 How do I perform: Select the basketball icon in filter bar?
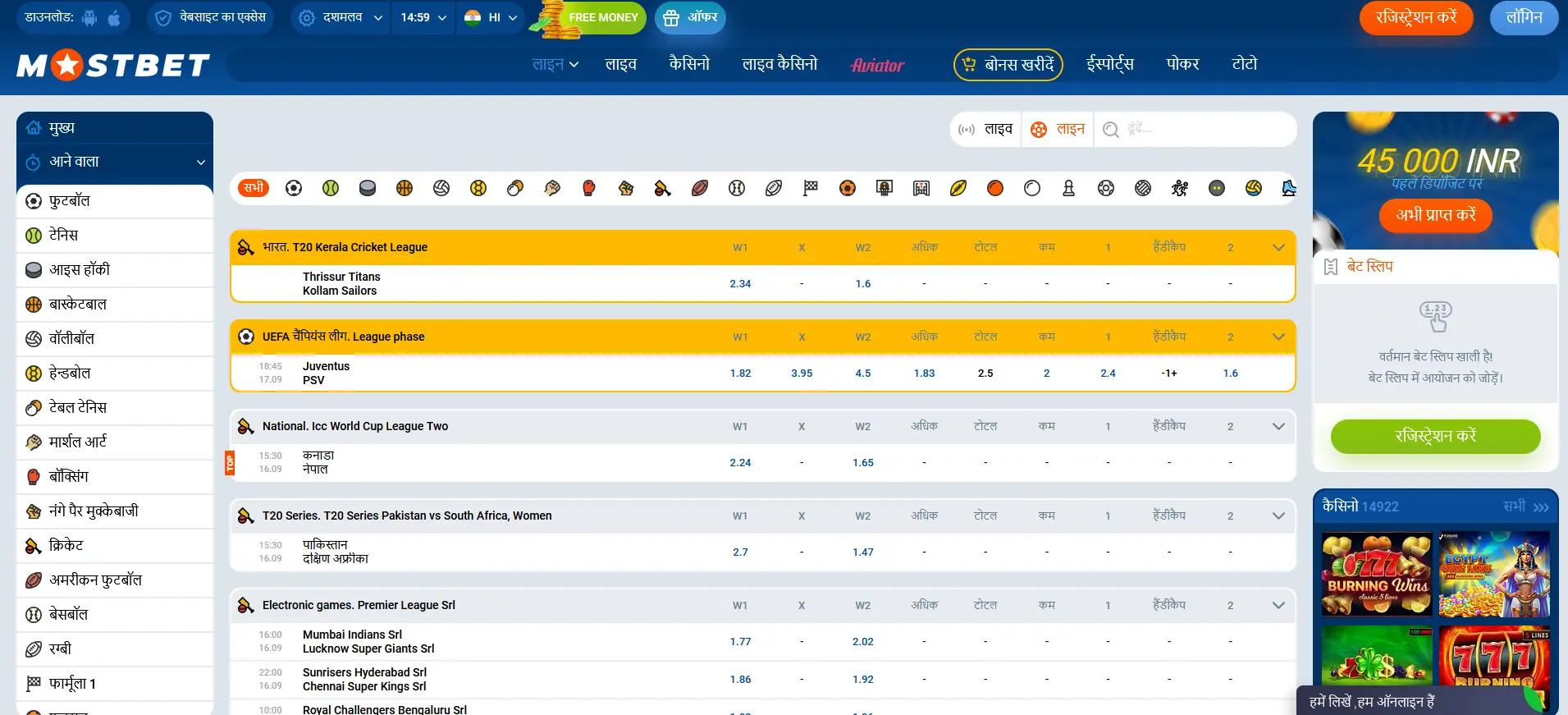[x=405, y=188]
